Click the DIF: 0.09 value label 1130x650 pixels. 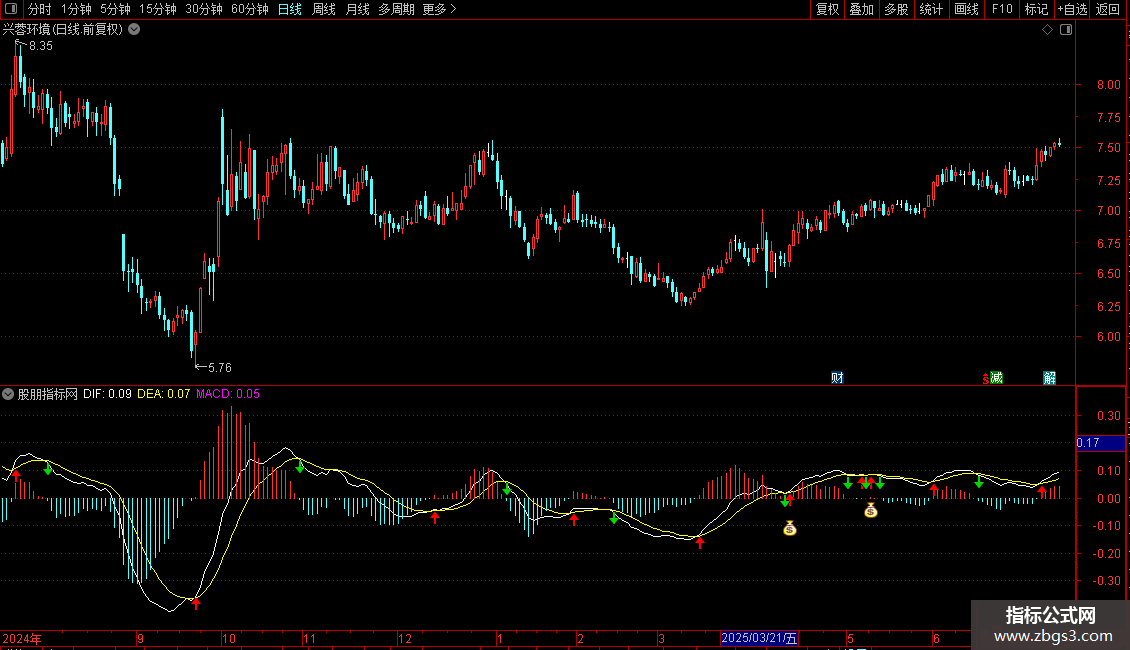[107, 394]
